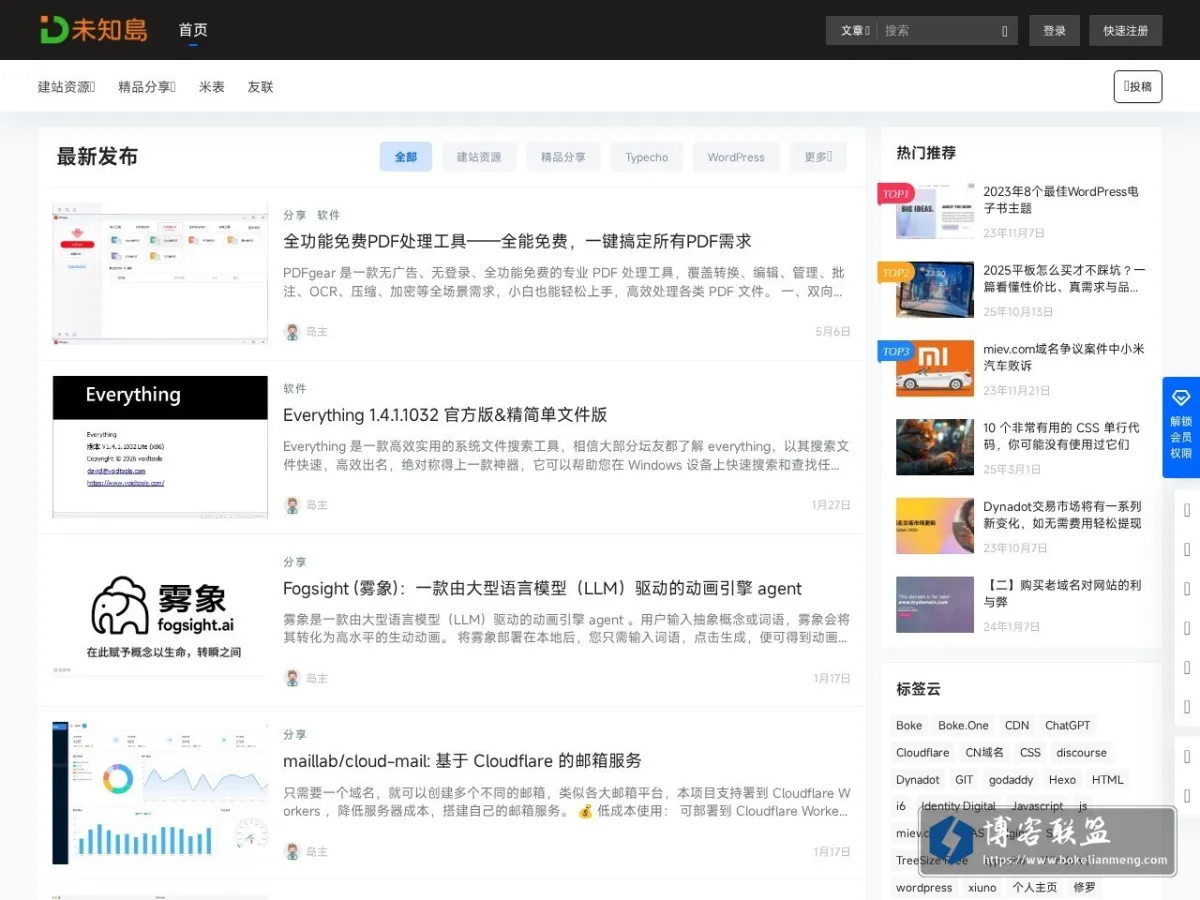Click the Dynadot tag
The image size is (1200, 900).
pyautogui.click(x=918, y=780)
